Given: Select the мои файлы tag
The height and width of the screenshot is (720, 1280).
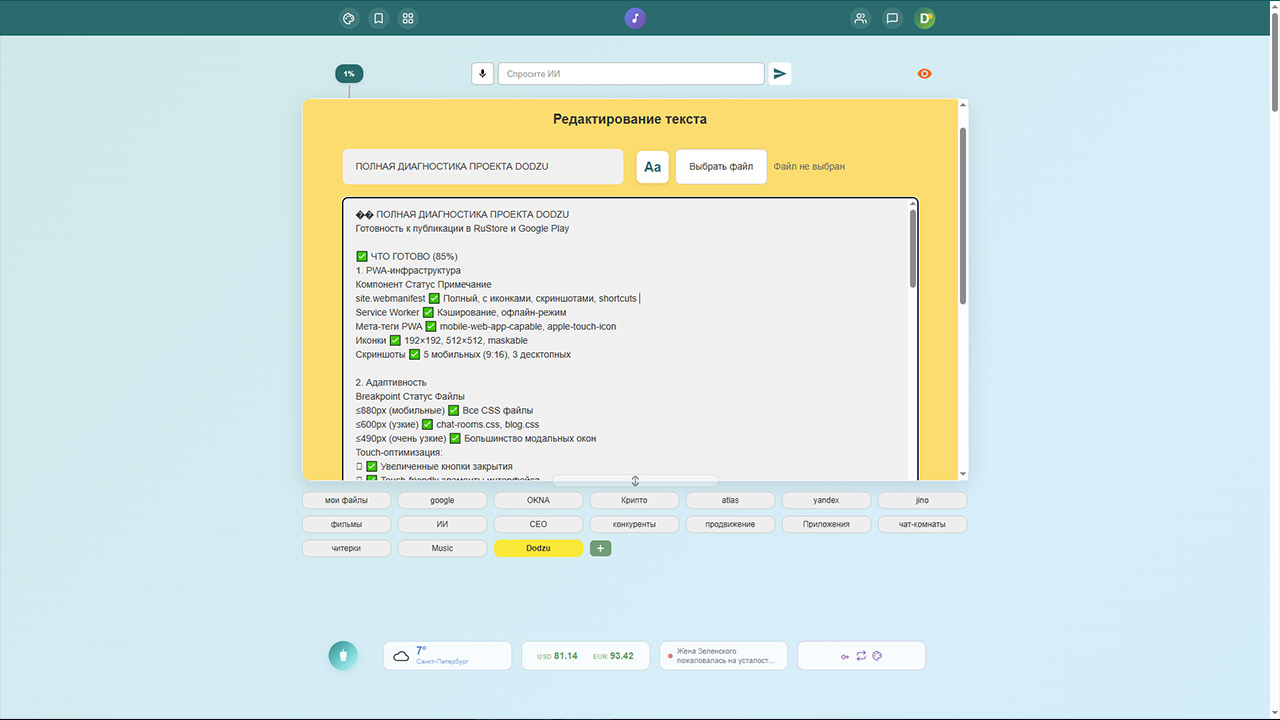Looking at the screenshot, I should click(x=346, y=500).
